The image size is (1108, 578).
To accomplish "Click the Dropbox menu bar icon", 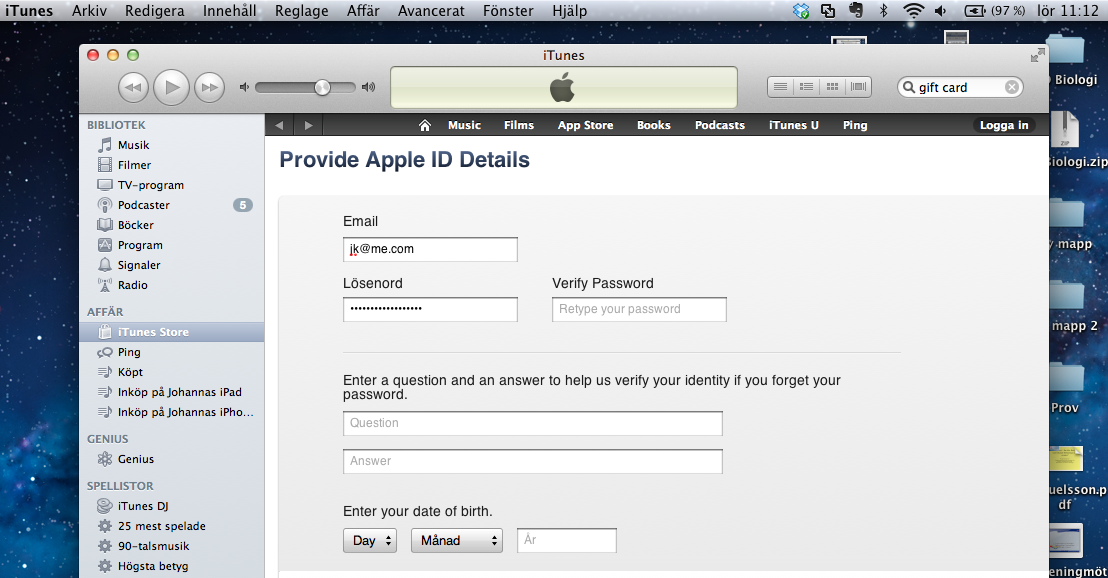I will (801, 11).
